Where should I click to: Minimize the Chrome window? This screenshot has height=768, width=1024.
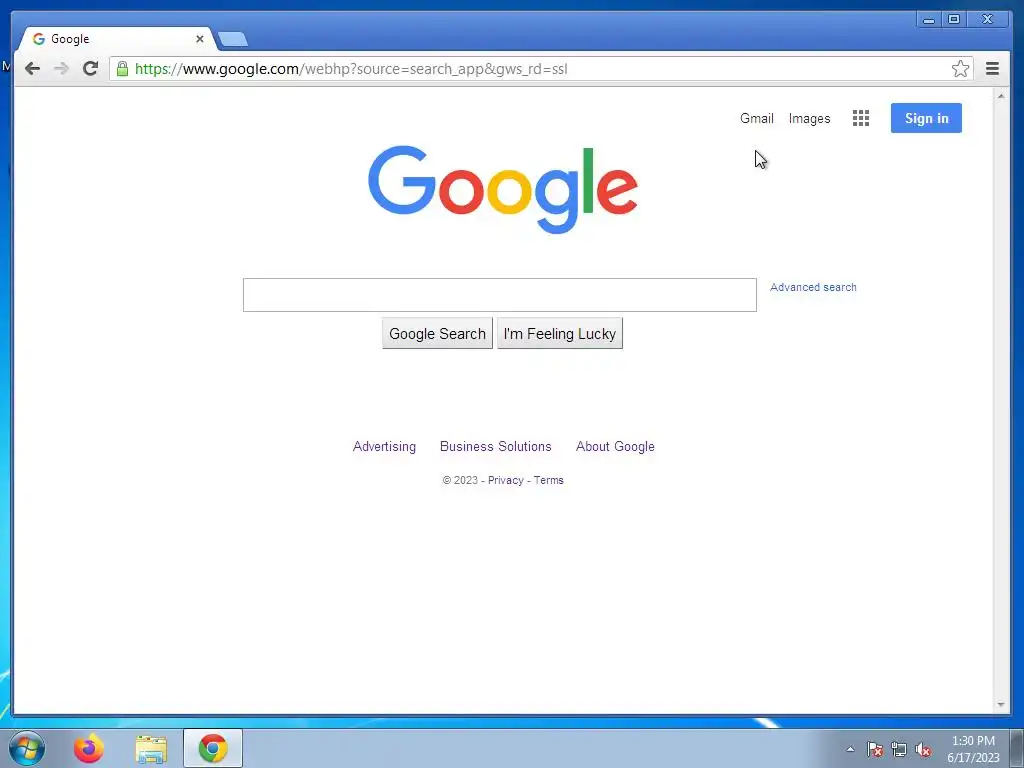929,20
